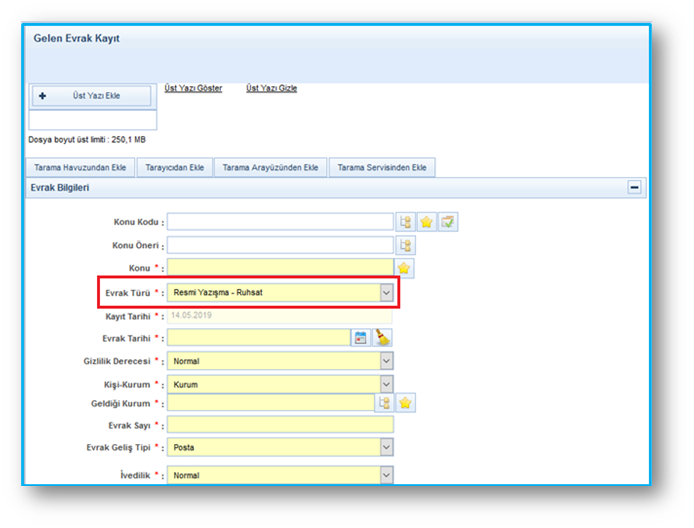Viewport: 694px width, 528px height.
Task: Open tree picker next to Konu Öneri
Action: pos(406,245)
